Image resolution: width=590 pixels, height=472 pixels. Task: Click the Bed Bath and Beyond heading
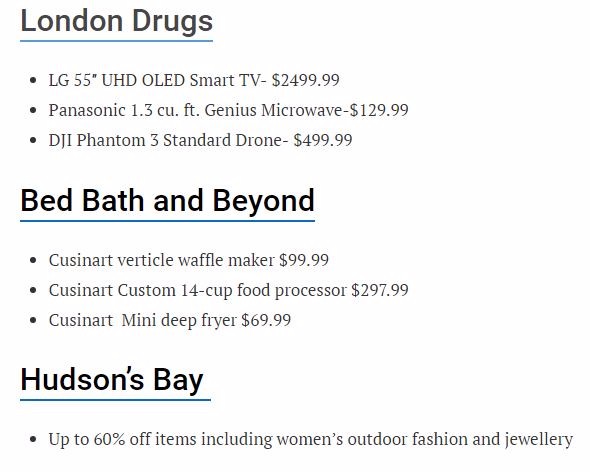point(167,201)
